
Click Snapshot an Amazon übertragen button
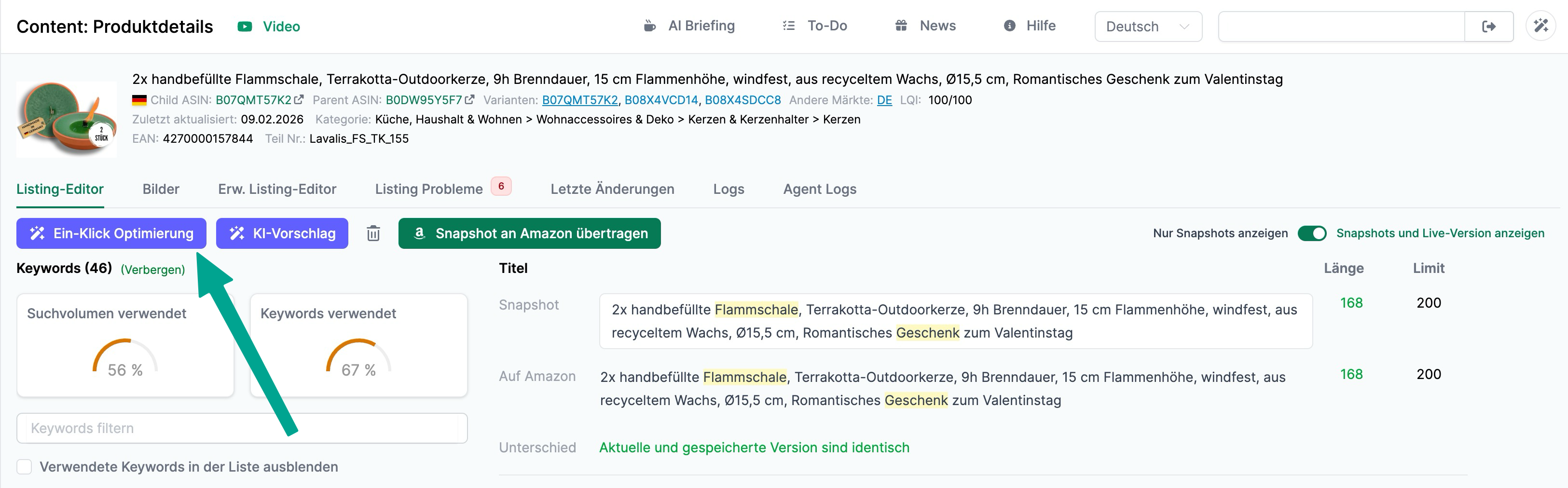point(529,234)
